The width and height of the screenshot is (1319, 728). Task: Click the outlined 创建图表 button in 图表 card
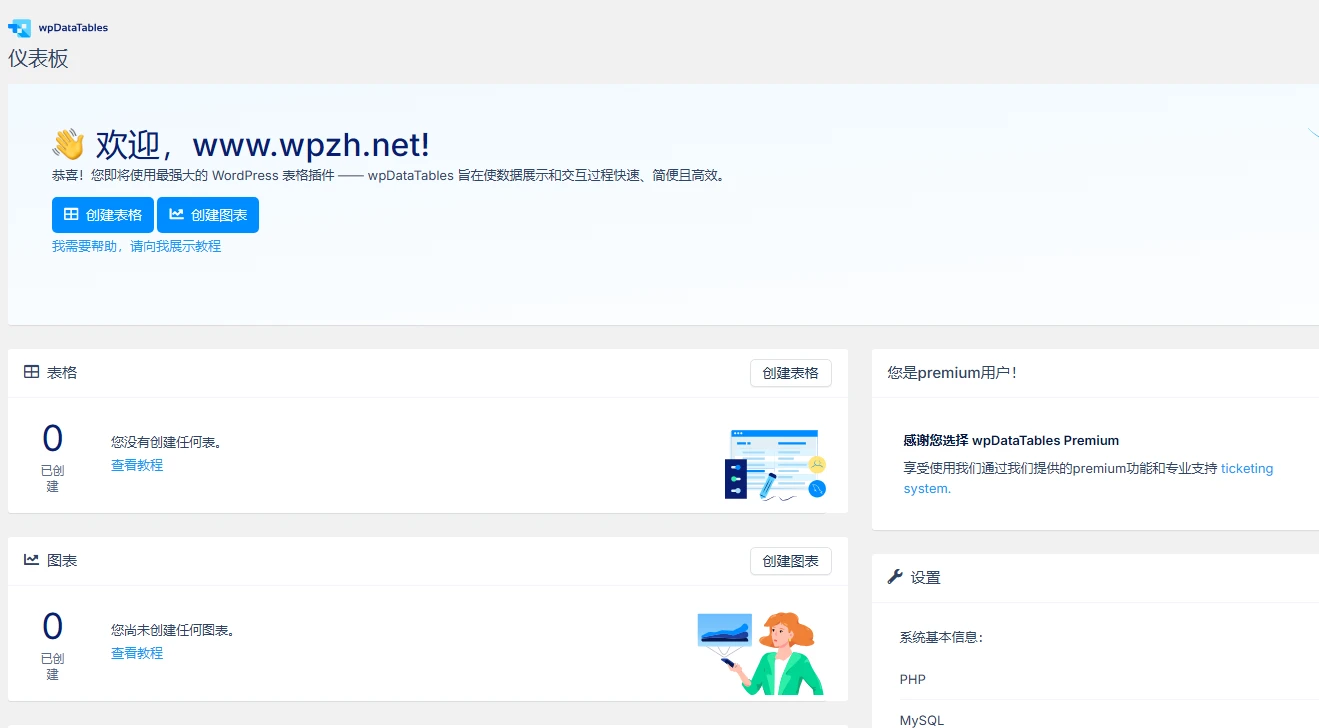pos(791,561)
